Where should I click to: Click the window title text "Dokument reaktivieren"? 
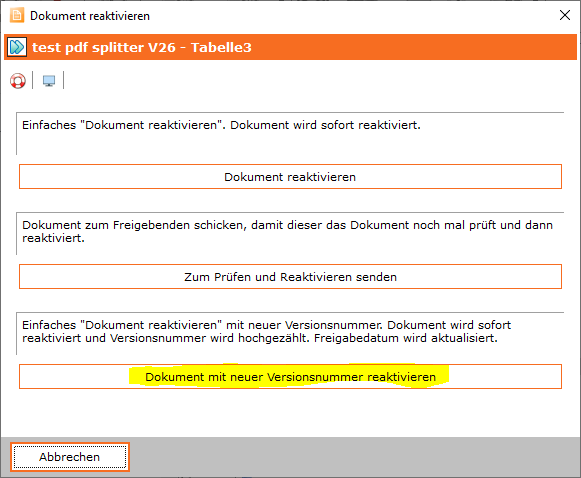click(x=90, y=16)
